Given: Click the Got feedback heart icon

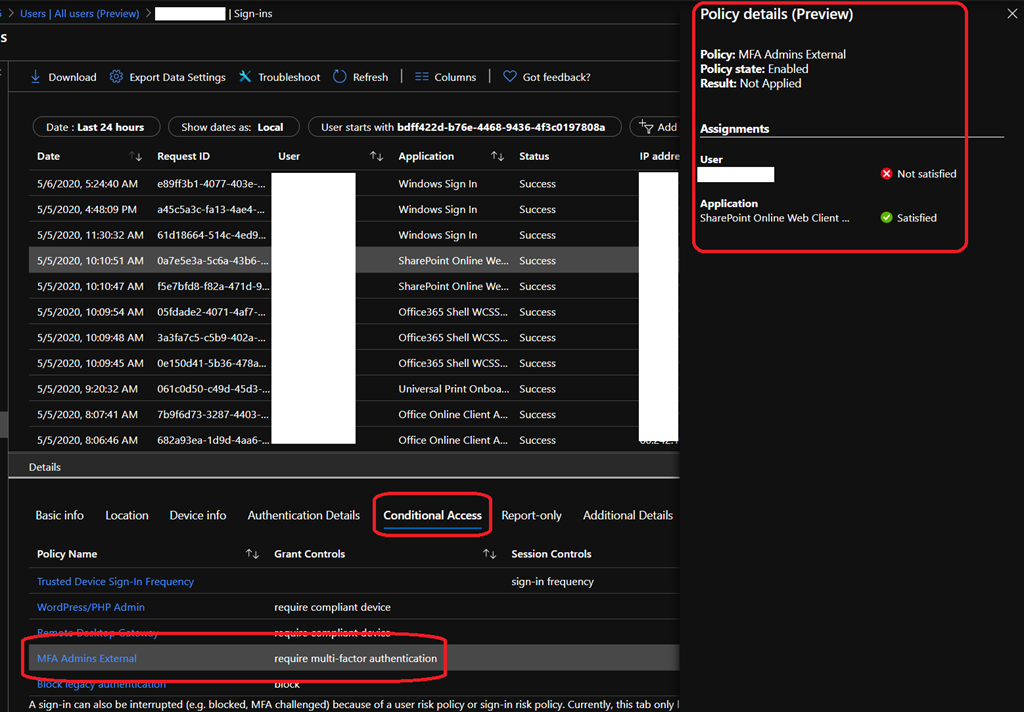Looking at the screenshot, I should pos(510,77).
